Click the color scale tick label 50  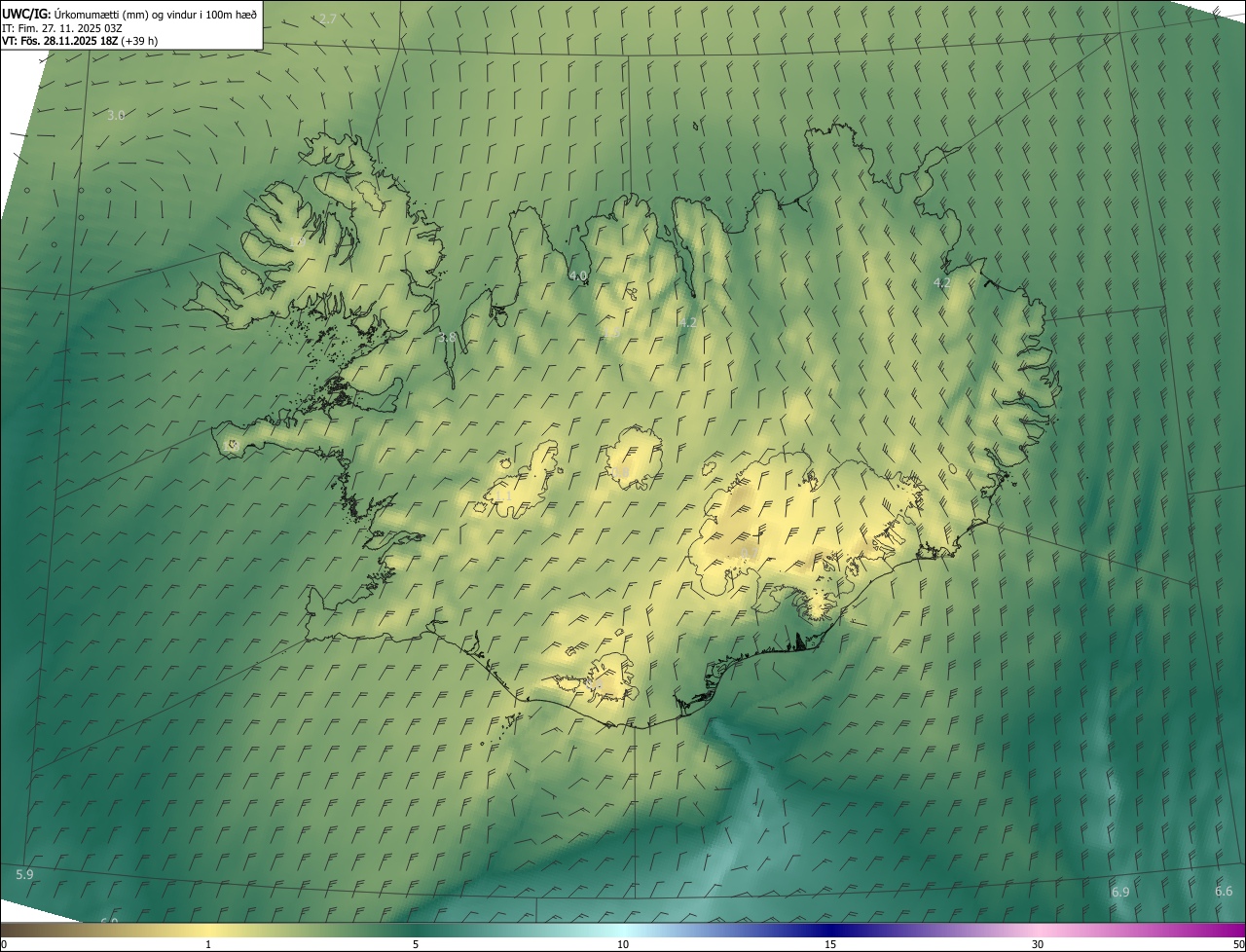pos(1238,944)
